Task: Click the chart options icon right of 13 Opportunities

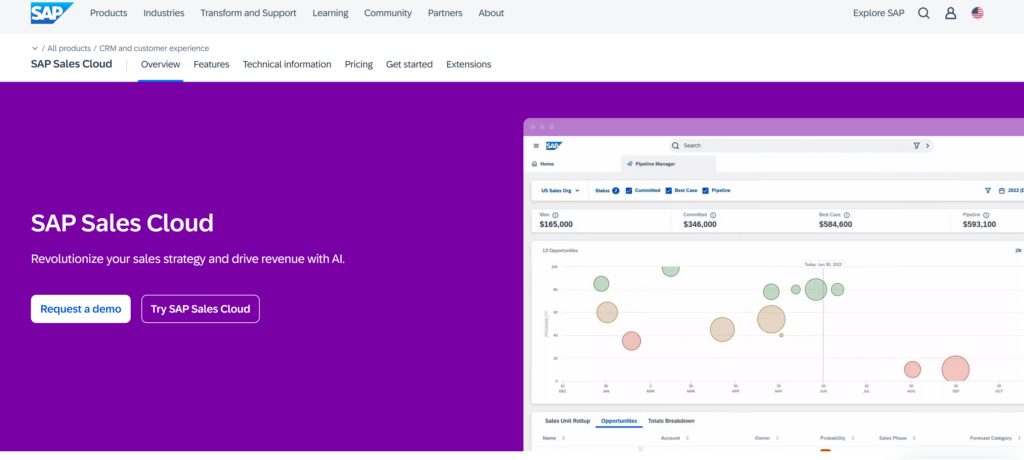Action: [1017, 250]
